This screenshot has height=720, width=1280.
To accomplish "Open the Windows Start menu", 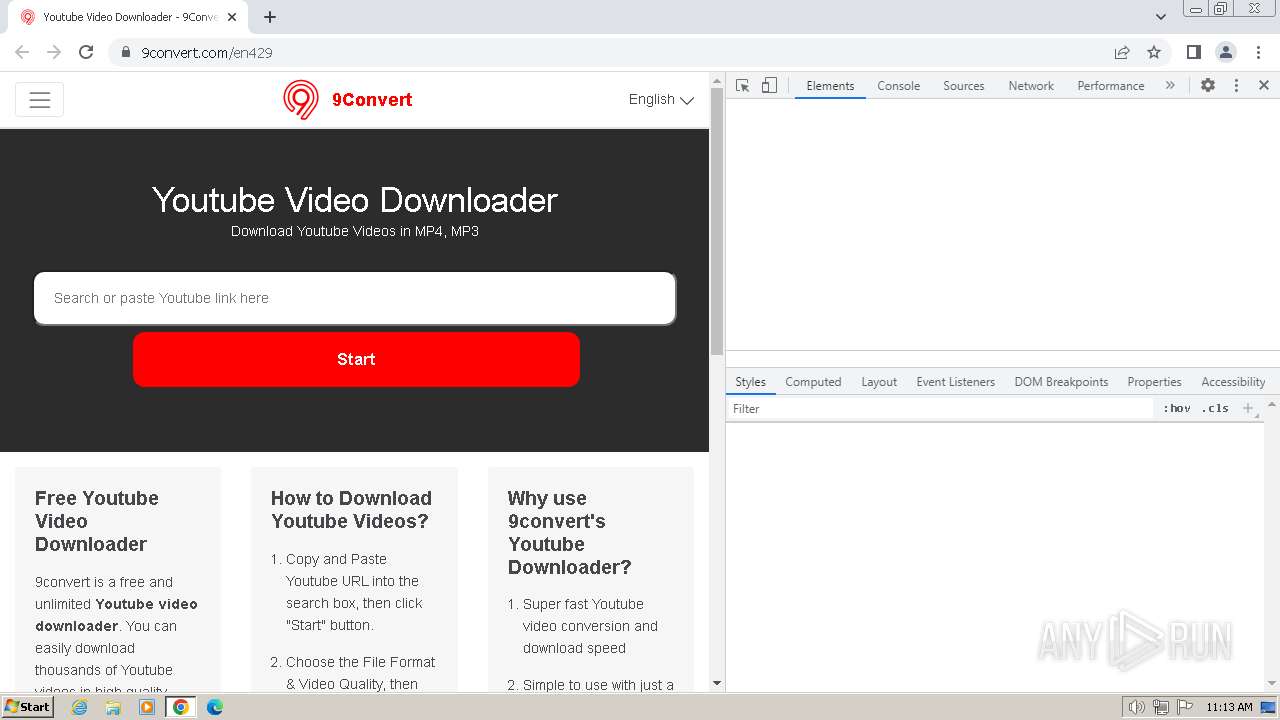I will (27, 707).
